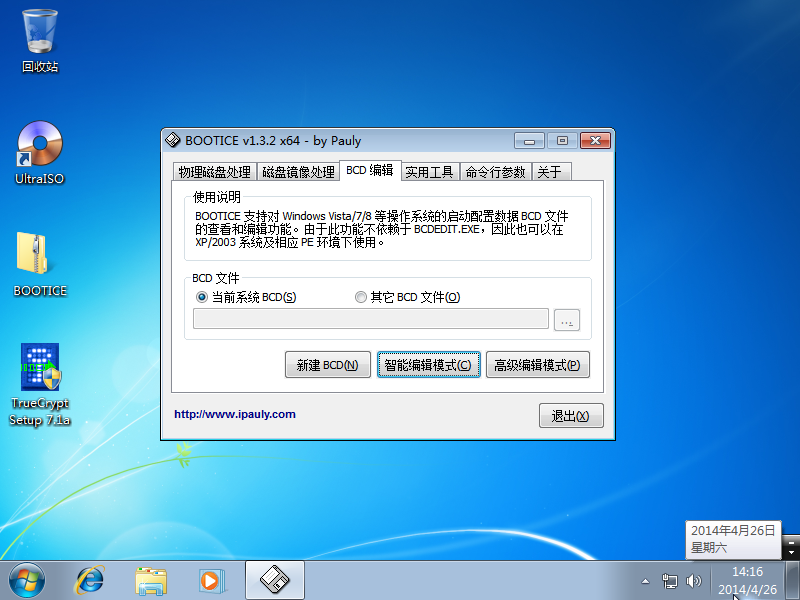Click the volume speaker tray icon
Viewport: 800px width, 600px height.
point(694,581)
